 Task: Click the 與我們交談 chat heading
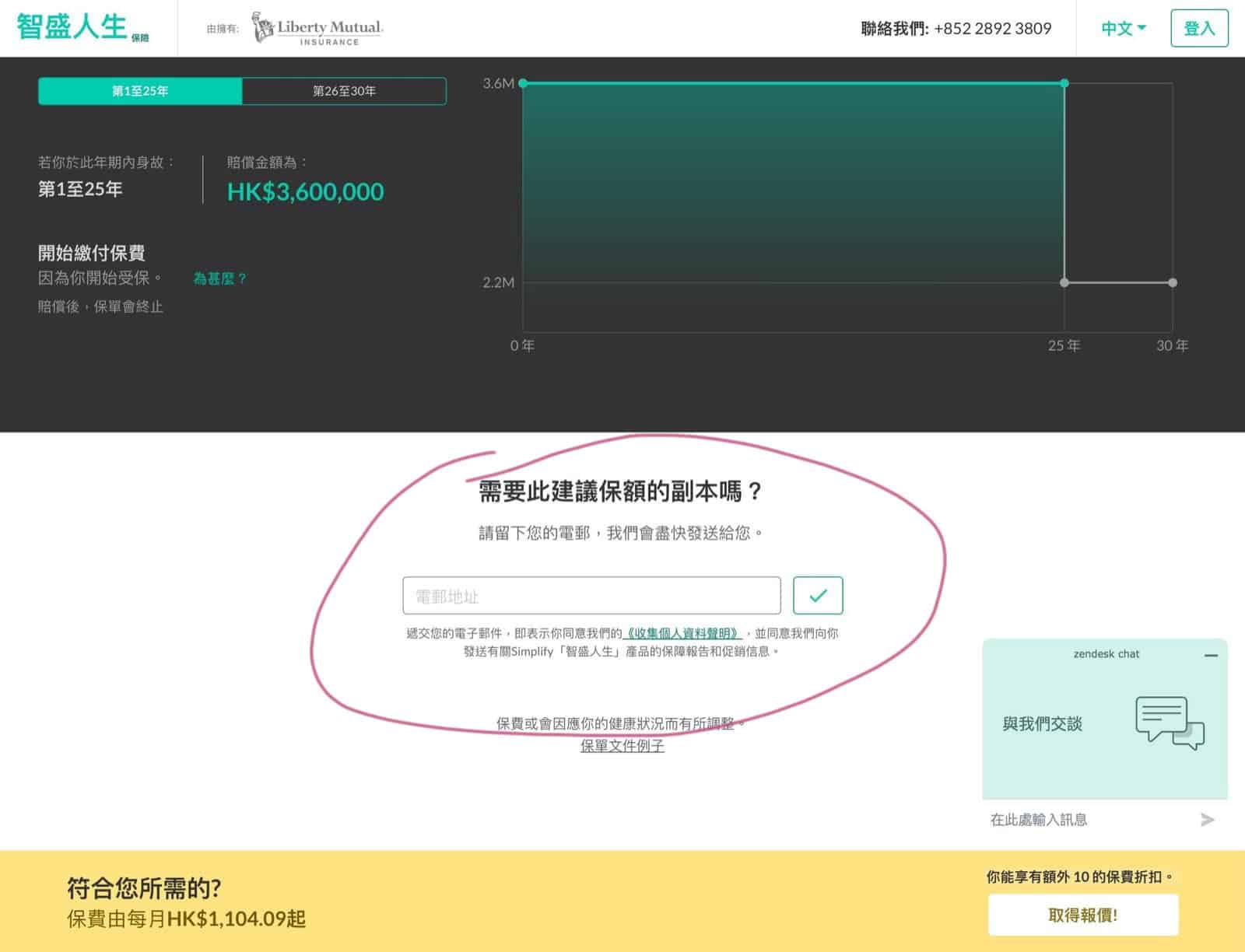[1042, 724]
